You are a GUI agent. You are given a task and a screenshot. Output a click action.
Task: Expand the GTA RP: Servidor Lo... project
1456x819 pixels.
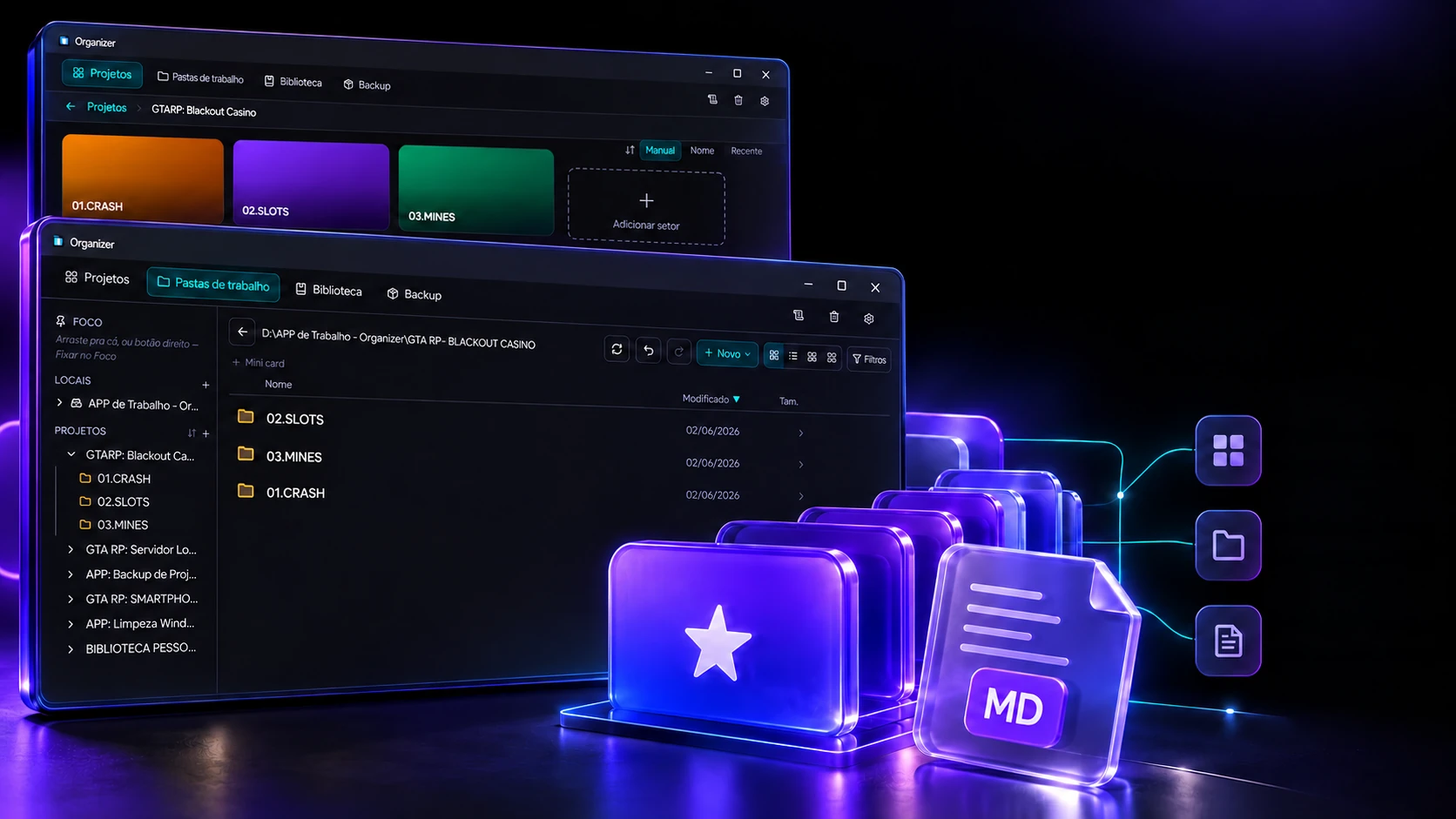coord(71,549)
